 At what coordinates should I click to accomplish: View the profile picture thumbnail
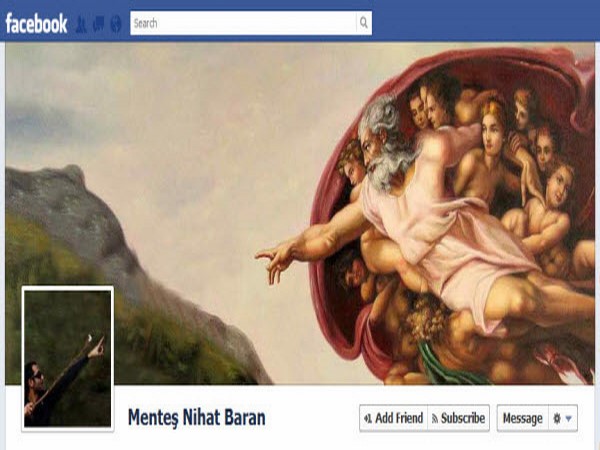point(68,359)
